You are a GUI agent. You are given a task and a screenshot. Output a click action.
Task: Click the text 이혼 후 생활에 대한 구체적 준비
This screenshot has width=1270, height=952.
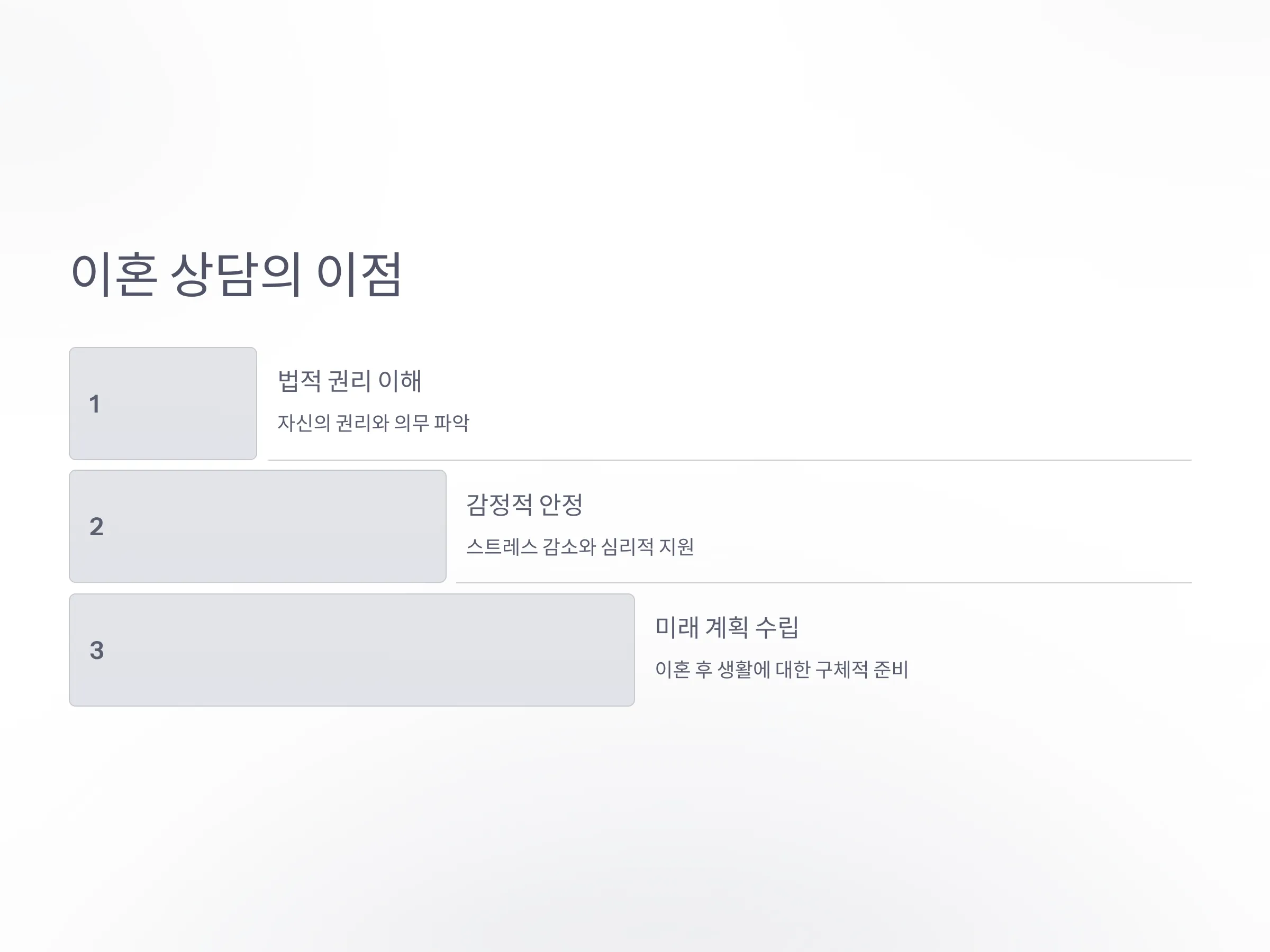tap(782, 669)
